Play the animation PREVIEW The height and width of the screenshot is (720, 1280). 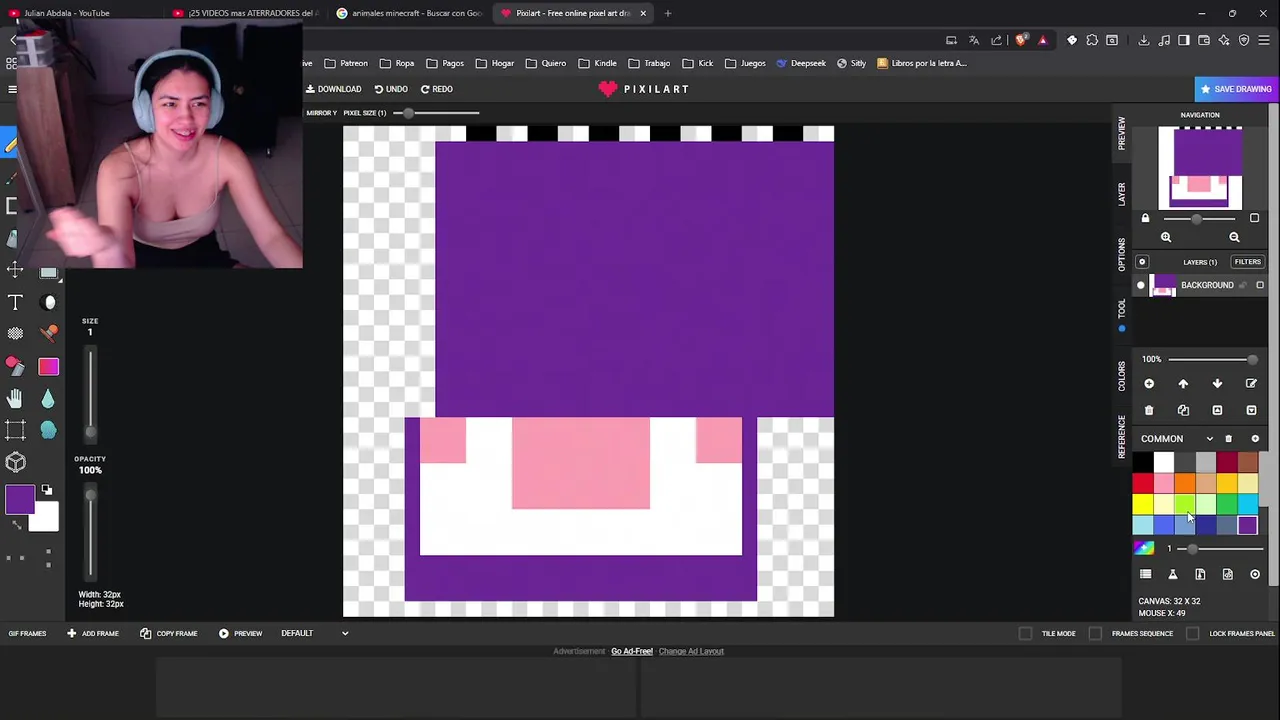(x=240, y=633)
